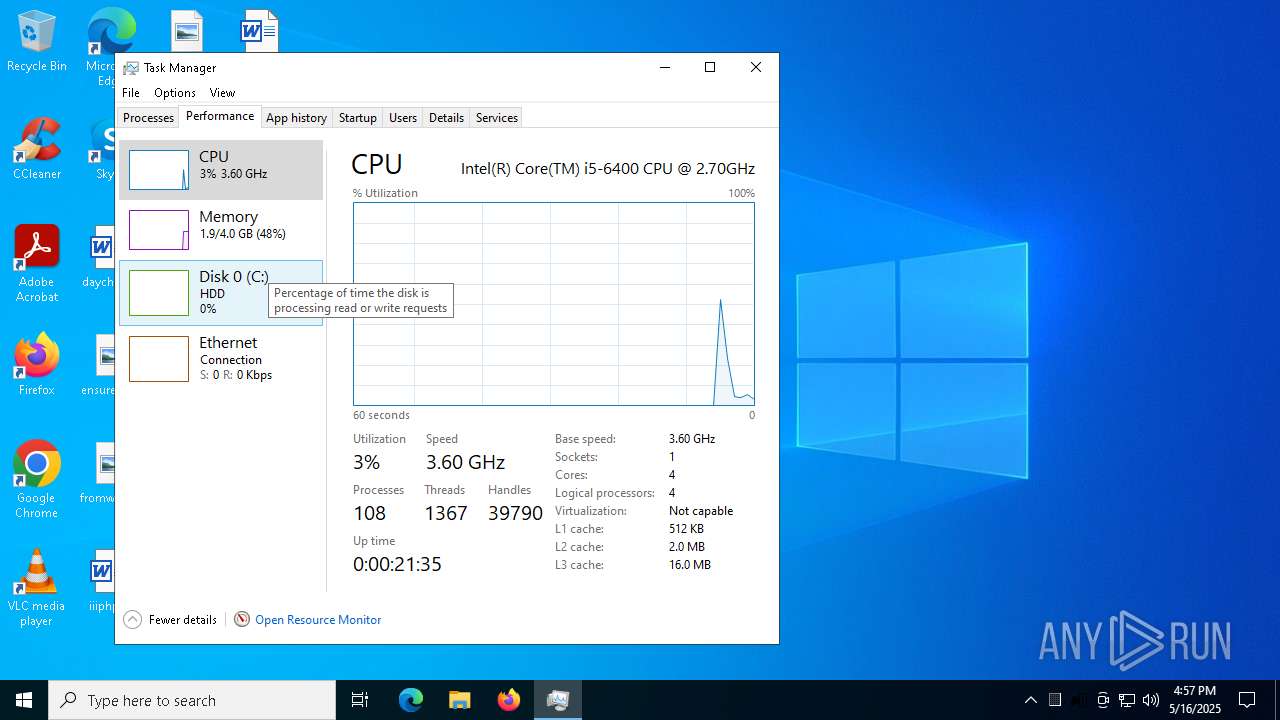Open the CCleaner desktop icon

(x=37, y=149)
